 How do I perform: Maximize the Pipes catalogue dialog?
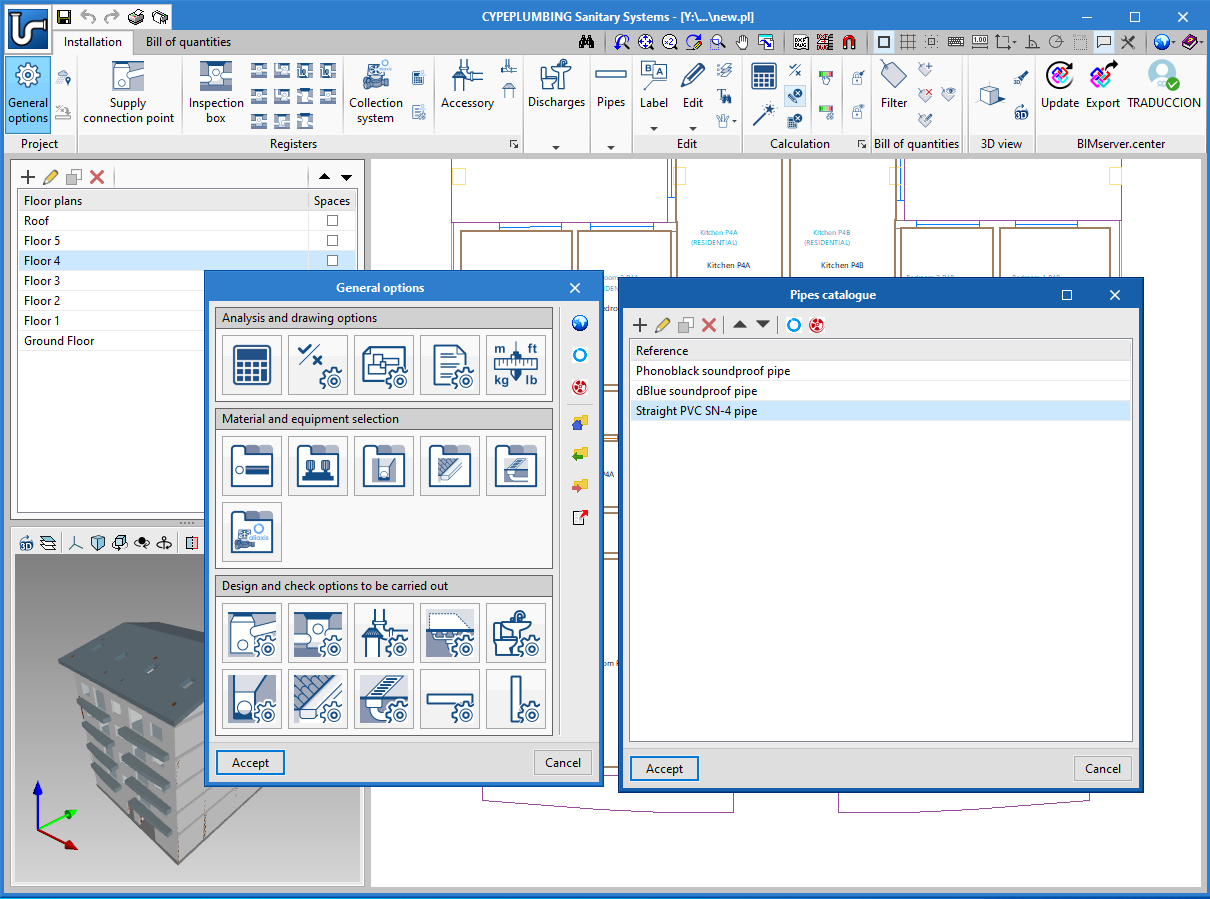(1067, 295)
